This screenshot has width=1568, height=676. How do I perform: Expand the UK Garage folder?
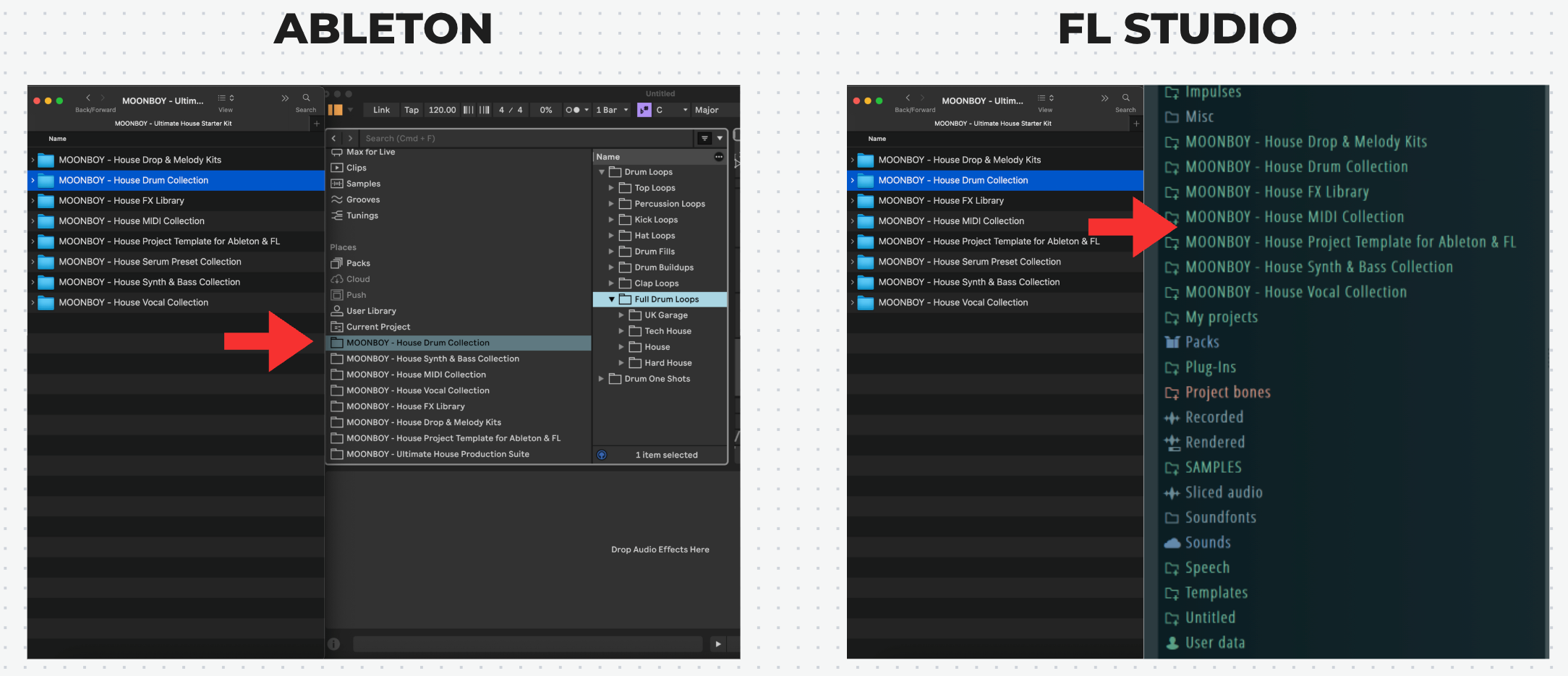(621, 315)
